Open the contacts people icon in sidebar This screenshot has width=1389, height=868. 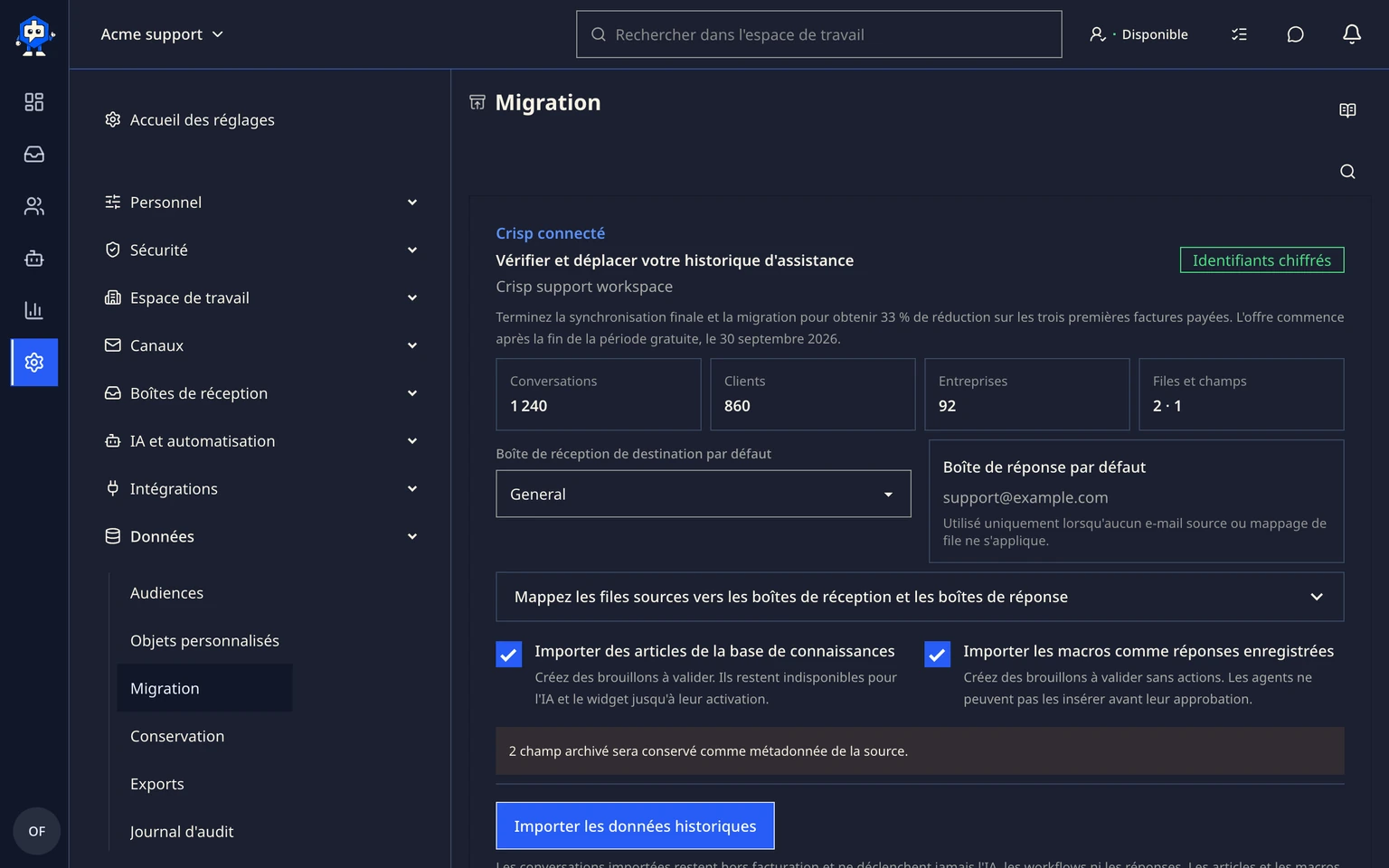(34, 206)
